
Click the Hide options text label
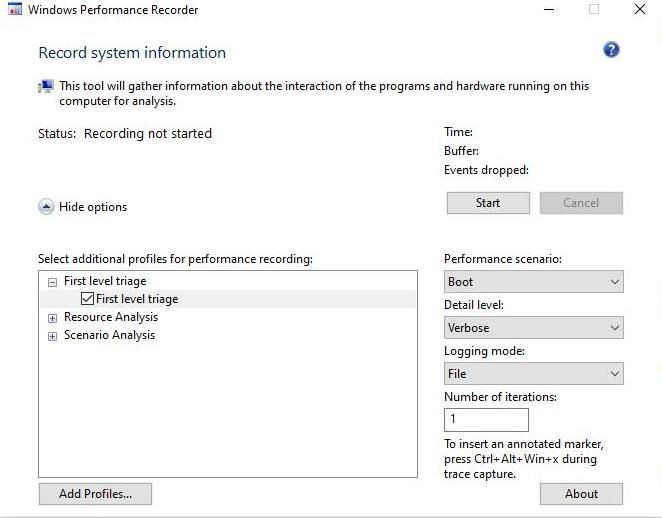[93, 207]
